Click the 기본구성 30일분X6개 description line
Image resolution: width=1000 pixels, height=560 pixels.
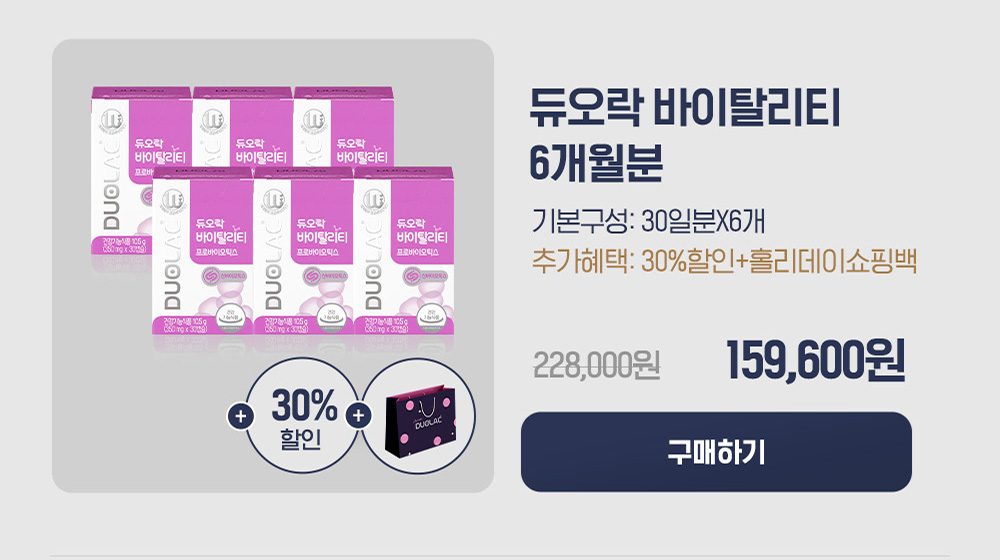coord(649,221)
